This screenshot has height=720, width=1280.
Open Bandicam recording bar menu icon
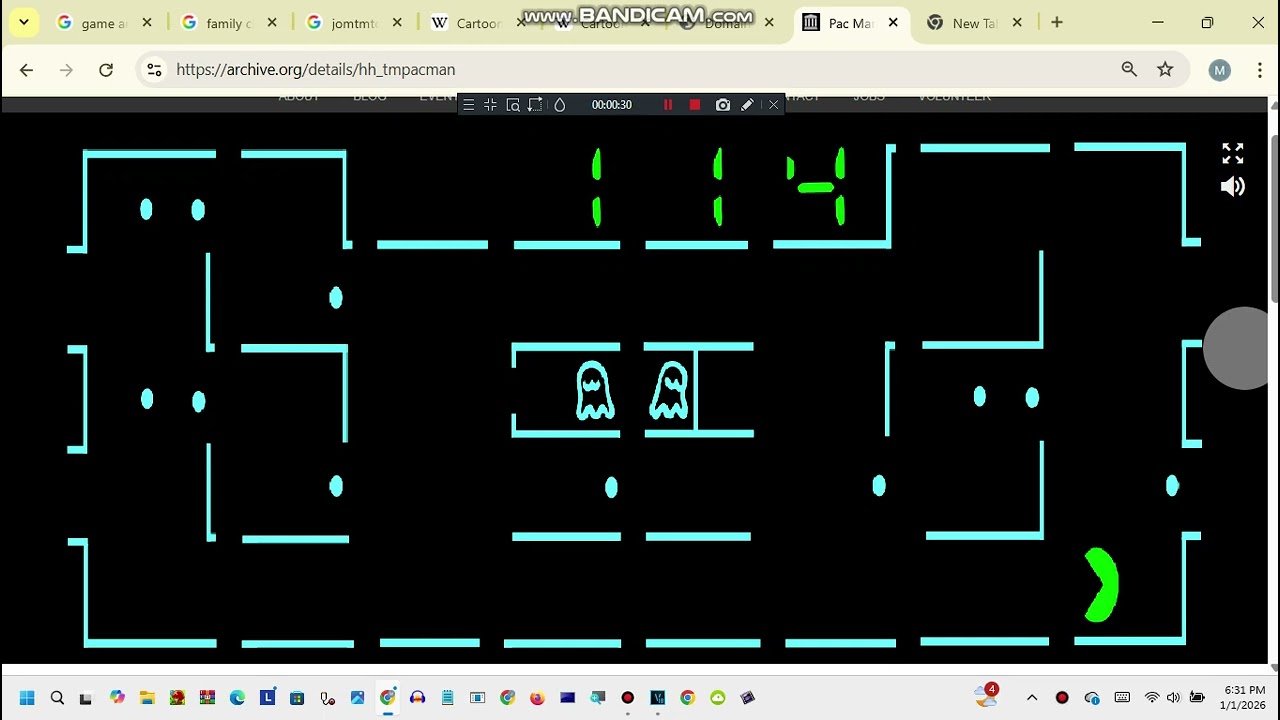[x=468, y=105]
